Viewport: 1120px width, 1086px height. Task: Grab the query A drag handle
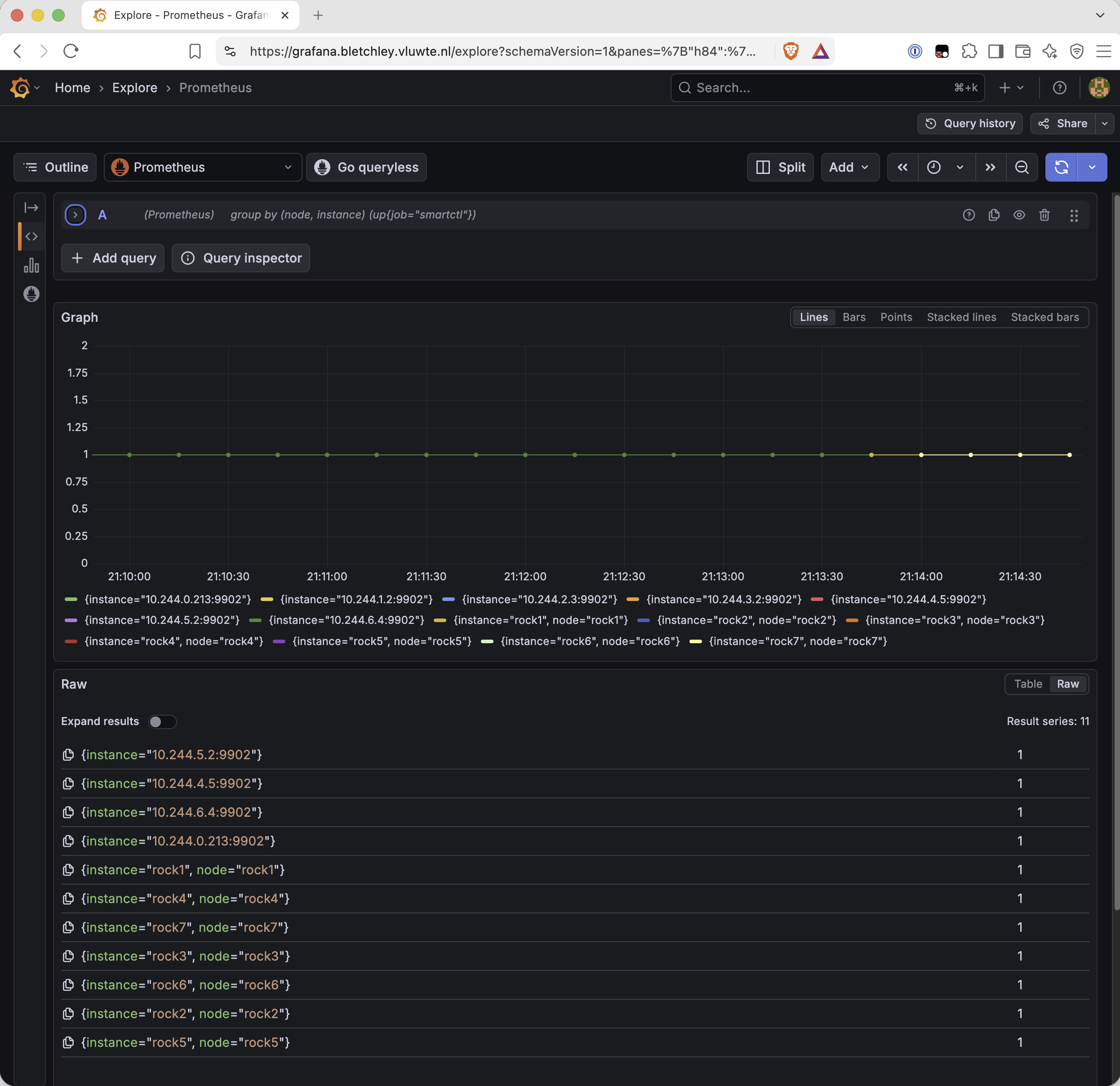coord(1074,215)
